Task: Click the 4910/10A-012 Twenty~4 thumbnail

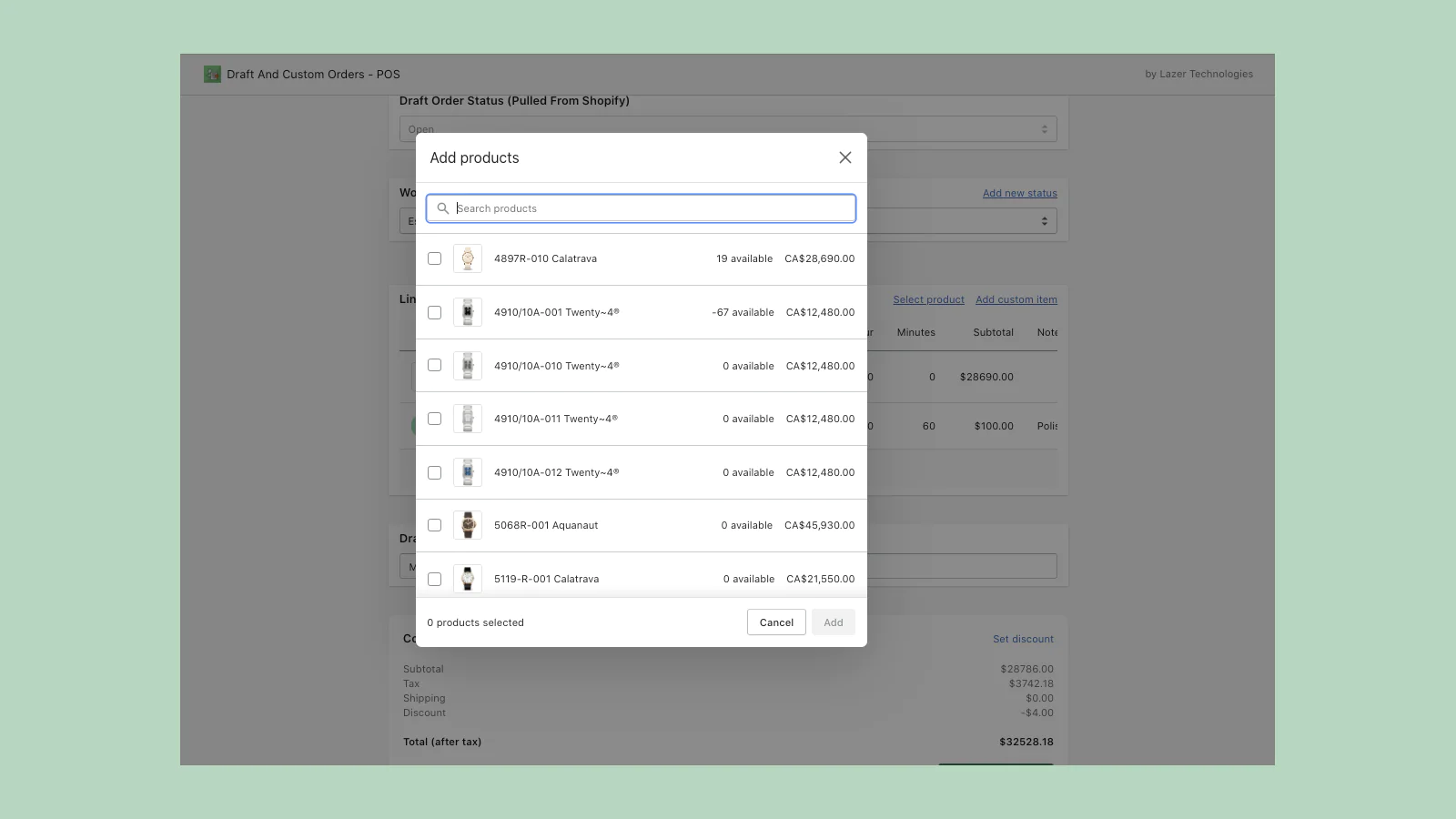Action: (x=468, y=472)
